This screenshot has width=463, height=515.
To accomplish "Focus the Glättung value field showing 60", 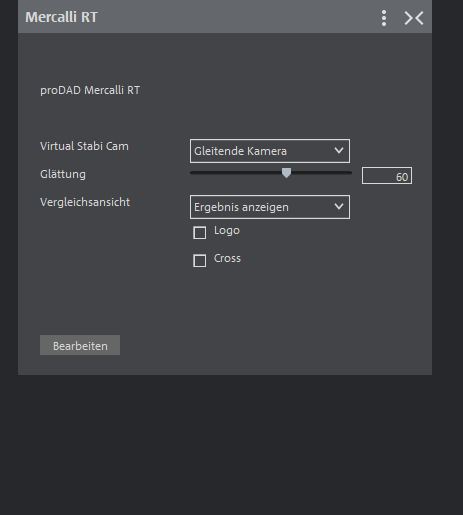I will (387, 176).
